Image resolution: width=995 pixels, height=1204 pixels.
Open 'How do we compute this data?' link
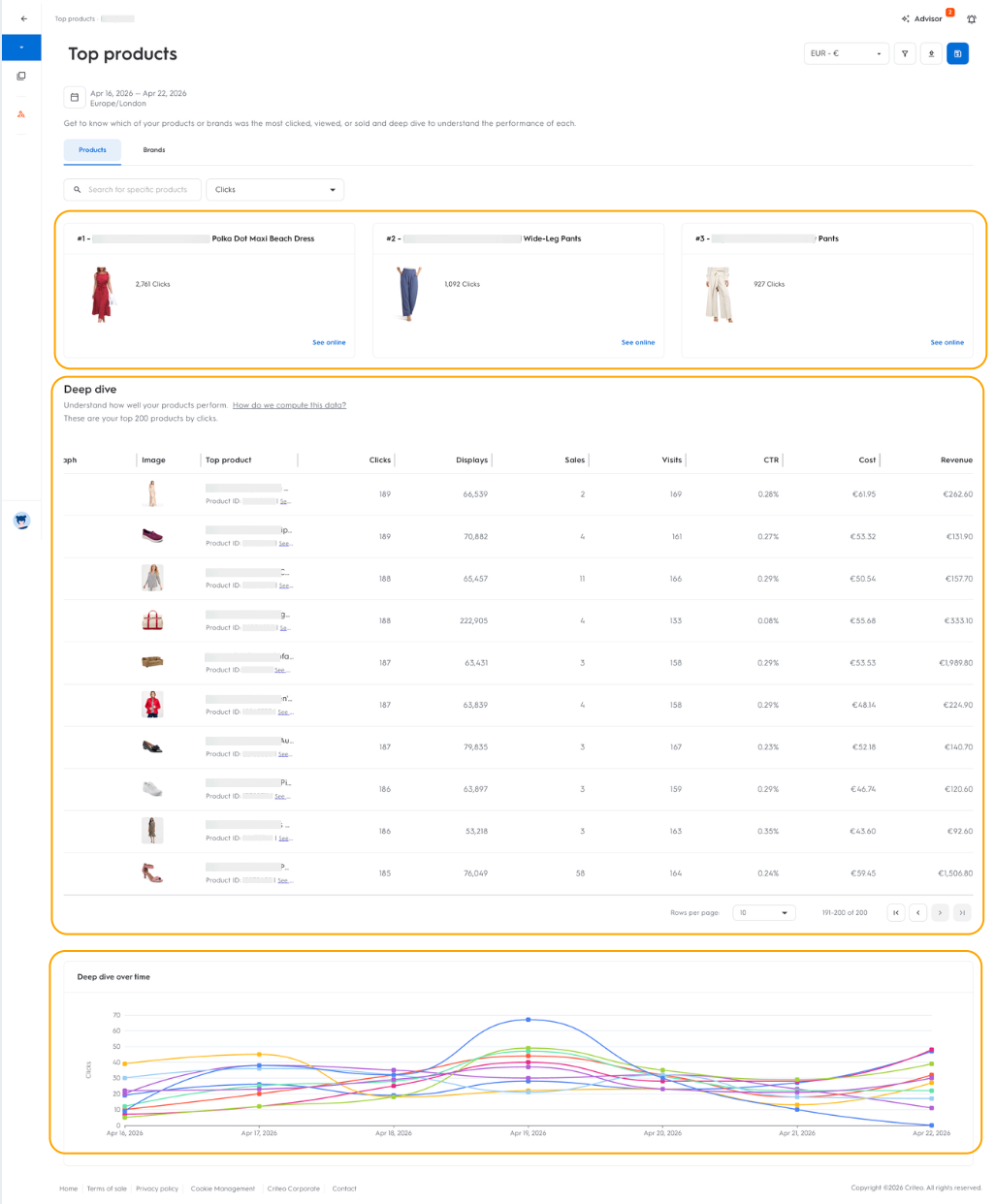click(x=289, y=405)
